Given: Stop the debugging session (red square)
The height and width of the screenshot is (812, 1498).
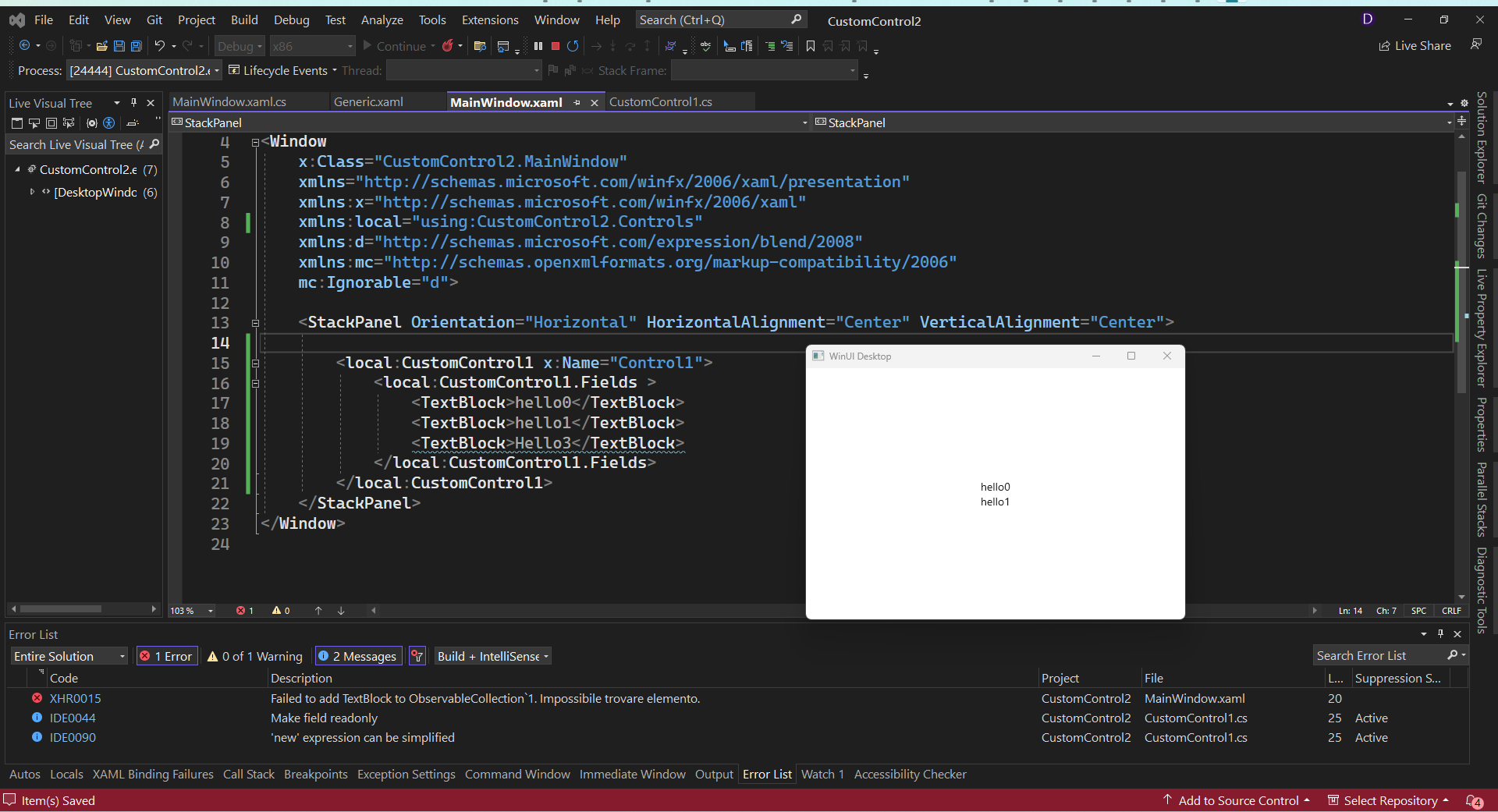Looking at the screenshot, I should 555,46.
